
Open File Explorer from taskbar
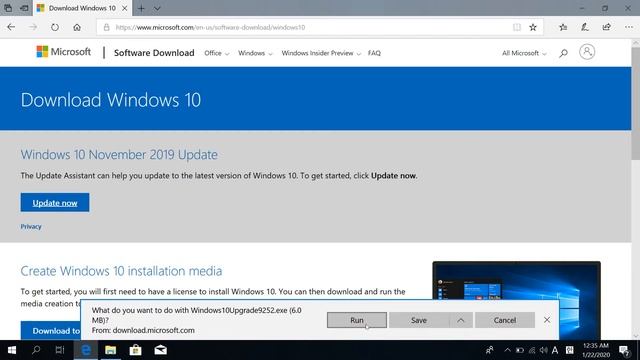coord(111,350)
